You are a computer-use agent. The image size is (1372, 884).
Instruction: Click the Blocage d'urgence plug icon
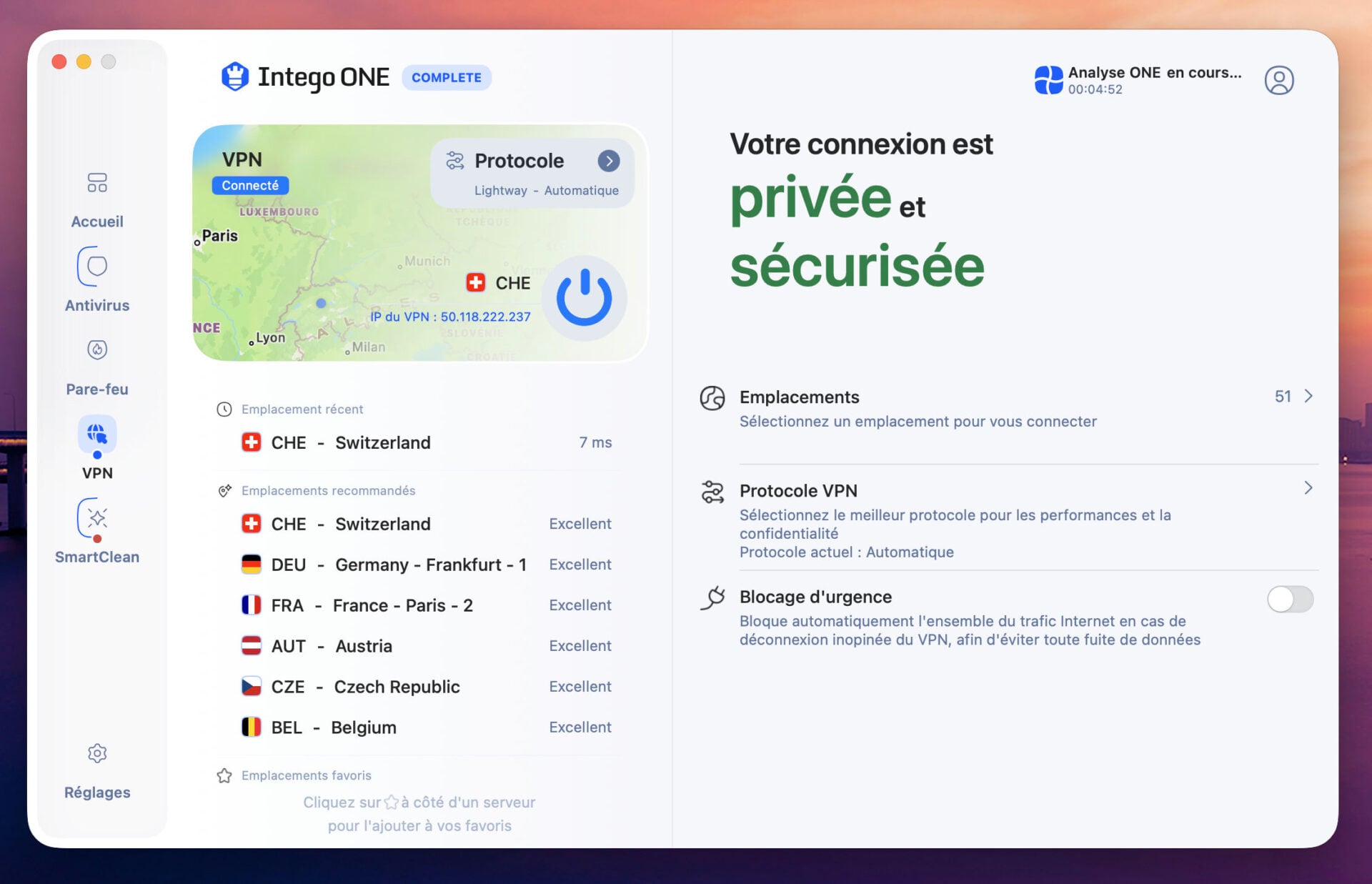712,598
